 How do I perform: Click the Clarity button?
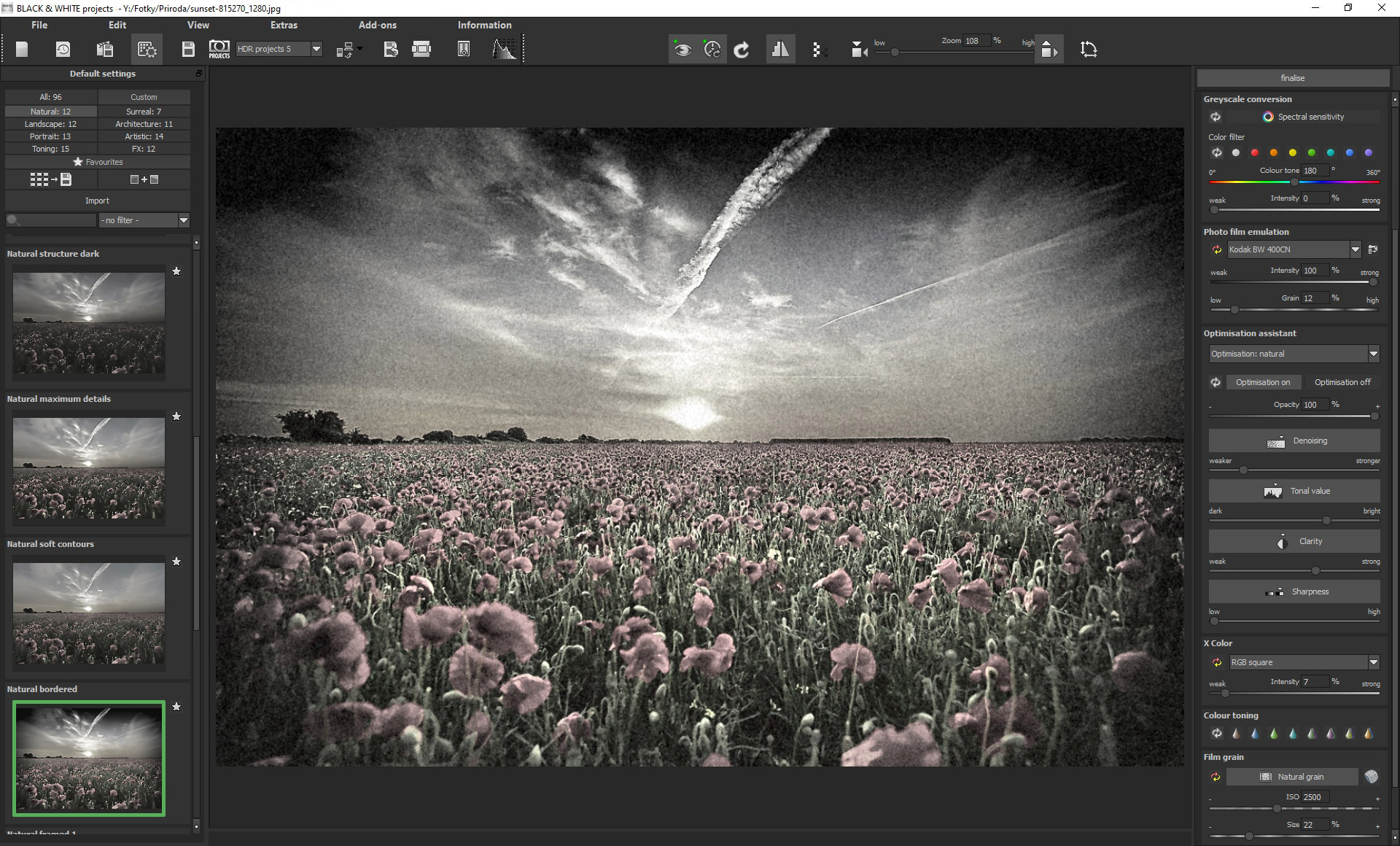point(1294,541)
